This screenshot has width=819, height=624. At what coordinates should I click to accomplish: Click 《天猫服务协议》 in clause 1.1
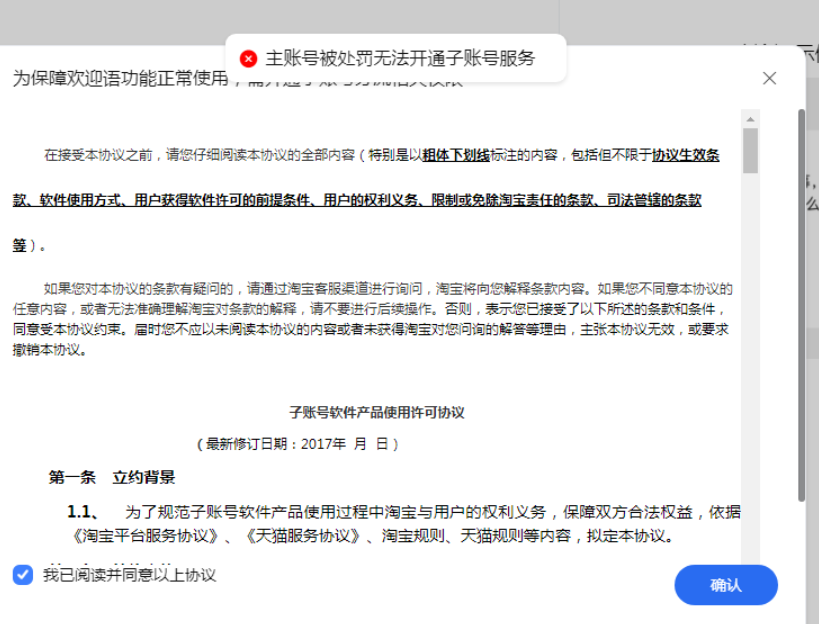pos(303,536)
